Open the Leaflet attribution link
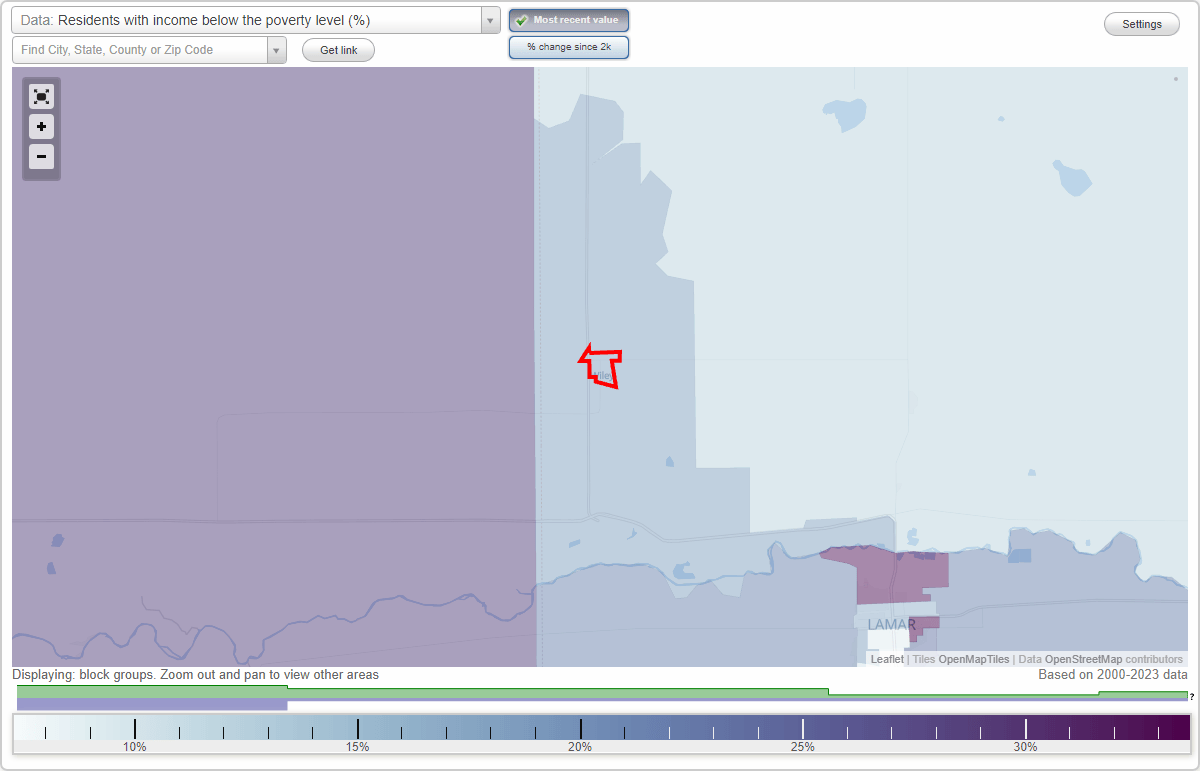1200x771 pixels. (887, 659)
